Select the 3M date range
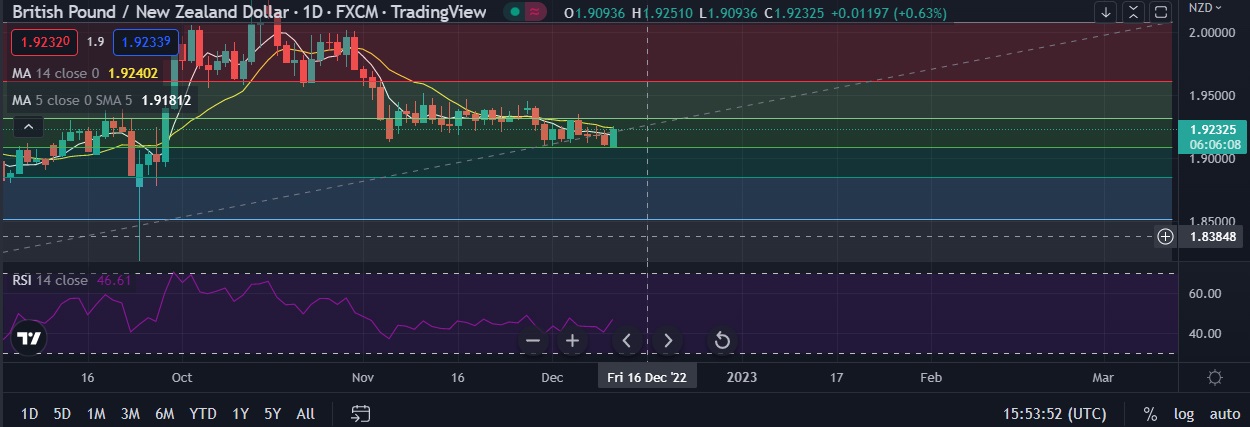1250x427 pixels. click(130, 414)
